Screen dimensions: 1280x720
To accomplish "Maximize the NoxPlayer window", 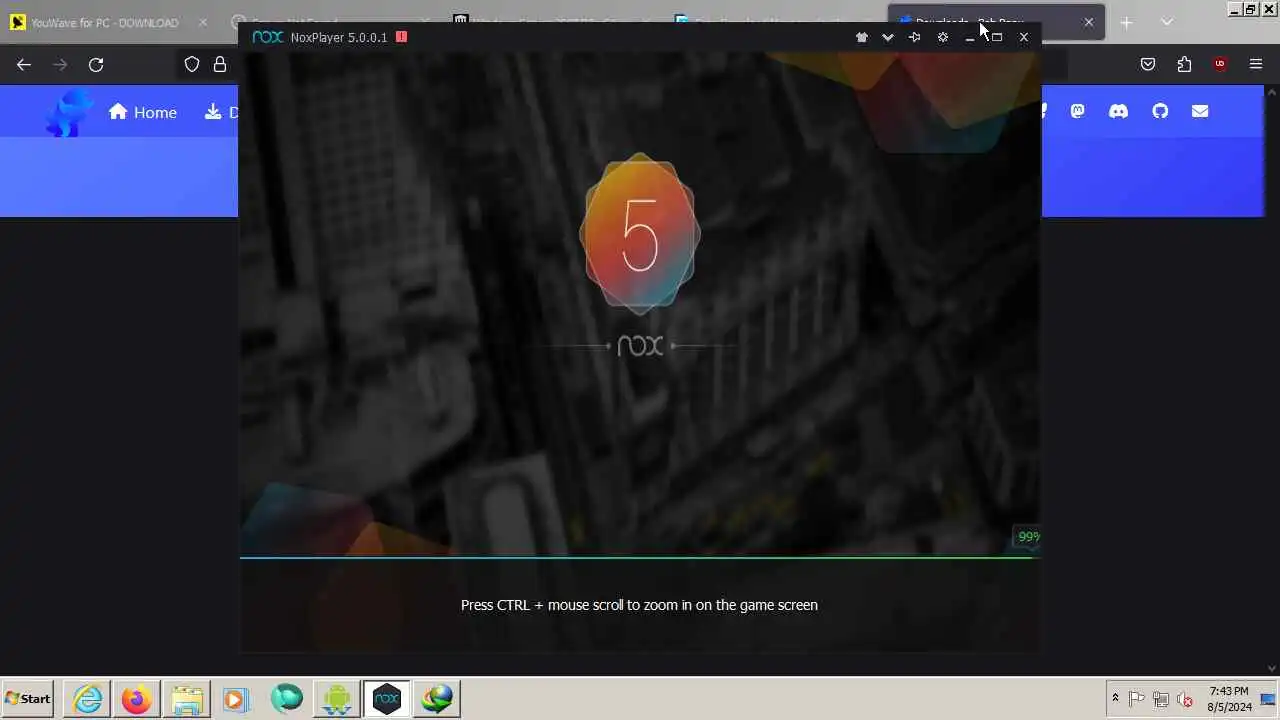I will click(996, 37).
